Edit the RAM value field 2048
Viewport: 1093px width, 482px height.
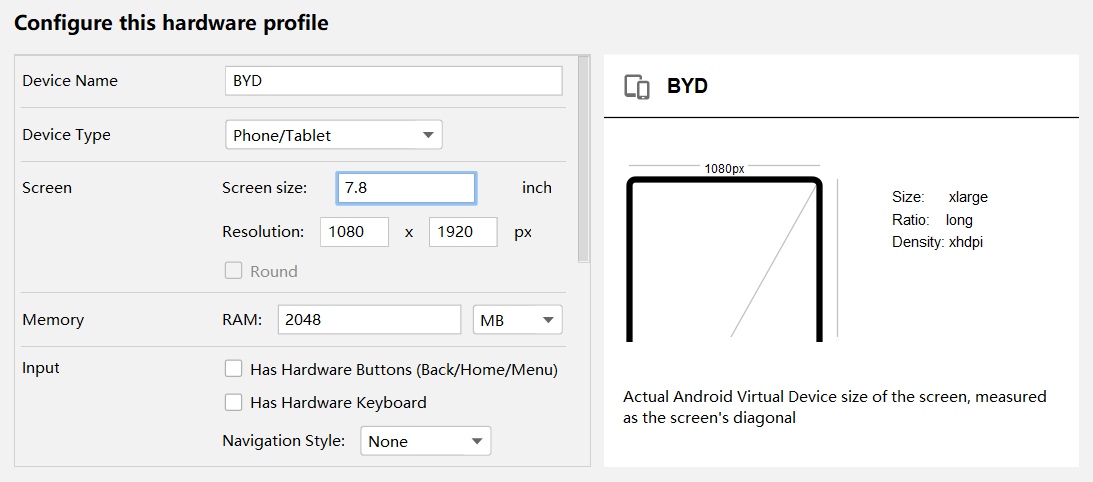[x=369, y=320]
